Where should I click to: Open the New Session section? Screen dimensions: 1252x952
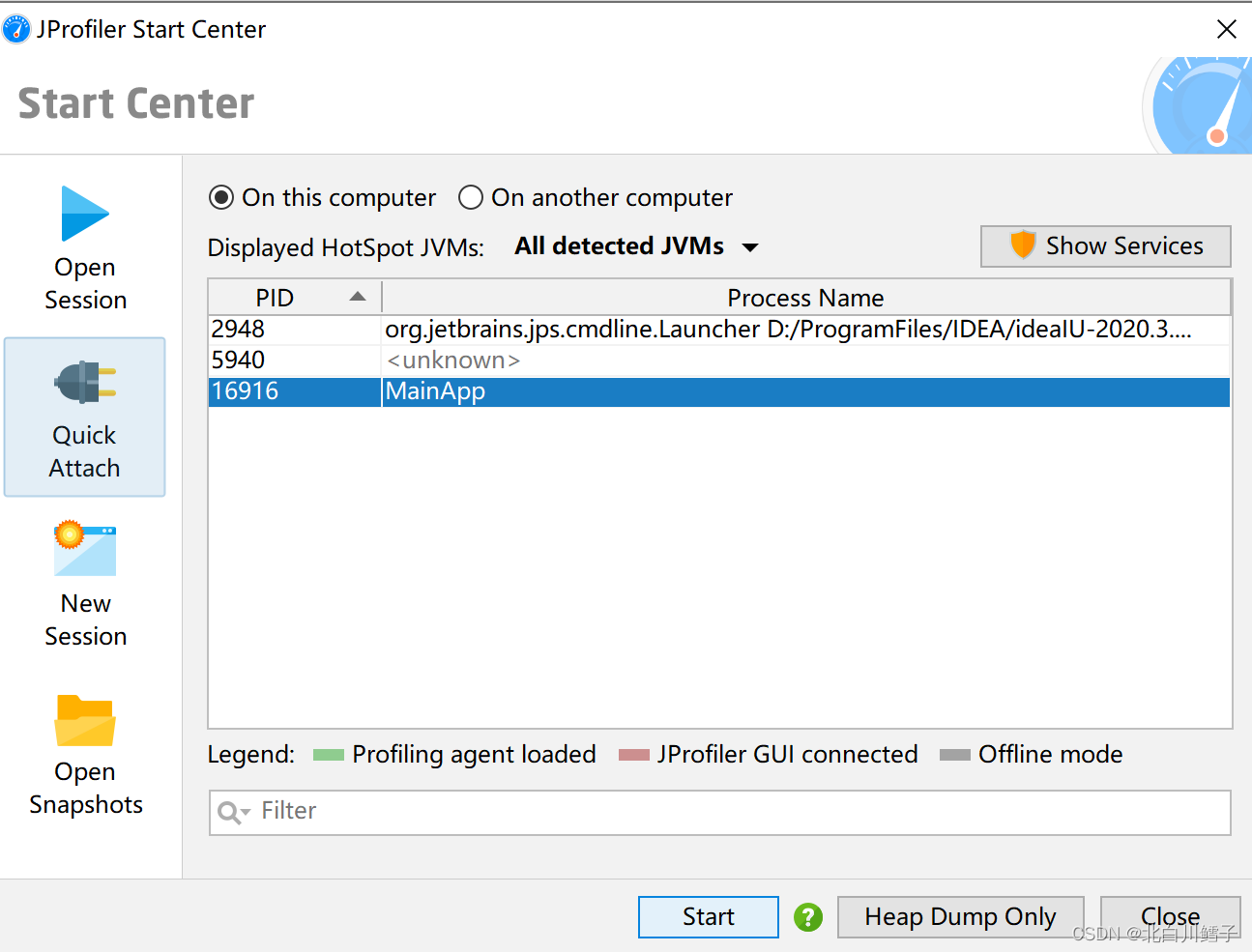[x=85, y=586]
